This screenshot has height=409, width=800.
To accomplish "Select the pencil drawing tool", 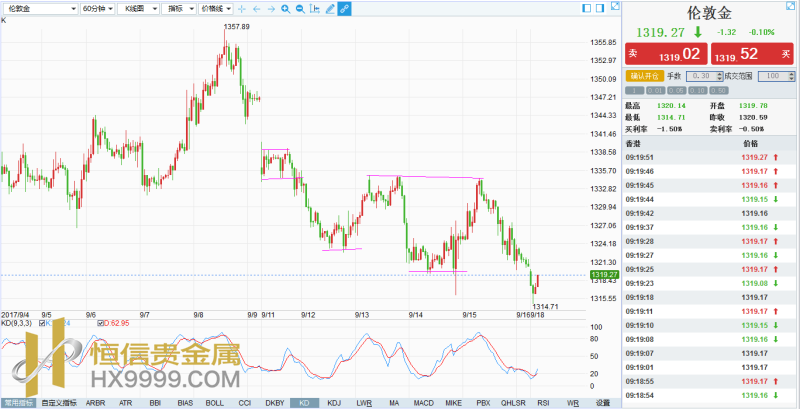I will (330, 8).
